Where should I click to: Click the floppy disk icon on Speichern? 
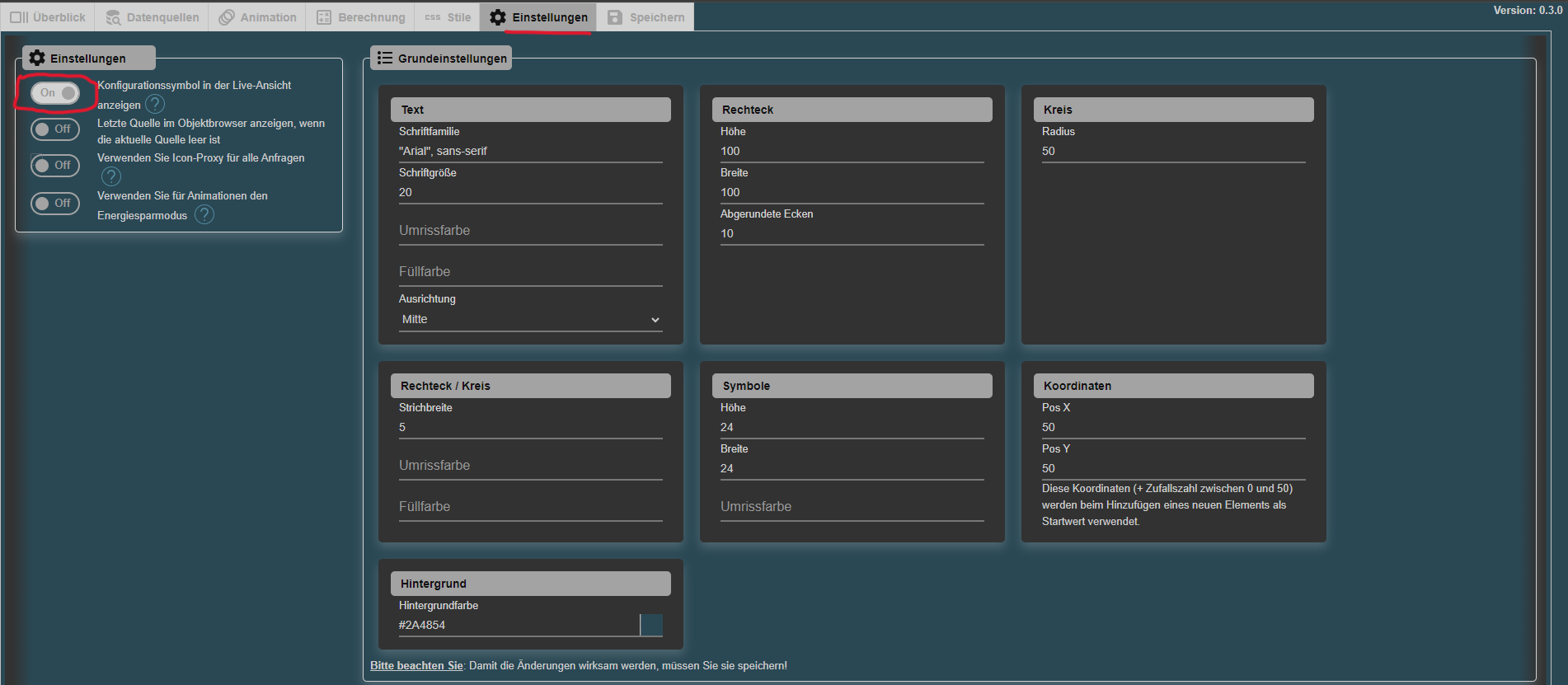pos(615,17)
